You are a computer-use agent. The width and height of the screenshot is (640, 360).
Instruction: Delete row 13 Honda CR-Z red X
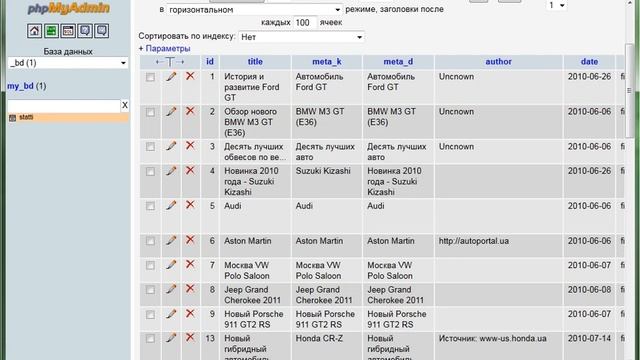click(190, 338)
